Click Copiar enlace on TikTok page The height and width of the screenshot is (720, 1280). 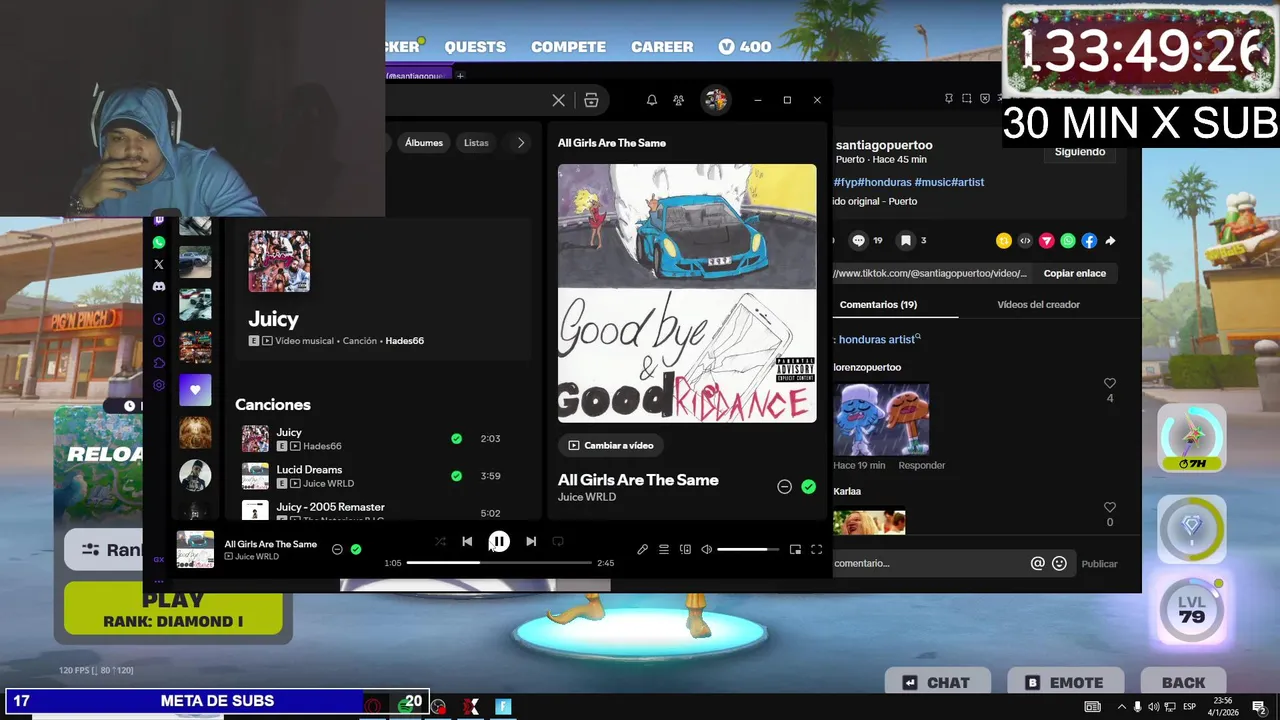click(1075, 273)
